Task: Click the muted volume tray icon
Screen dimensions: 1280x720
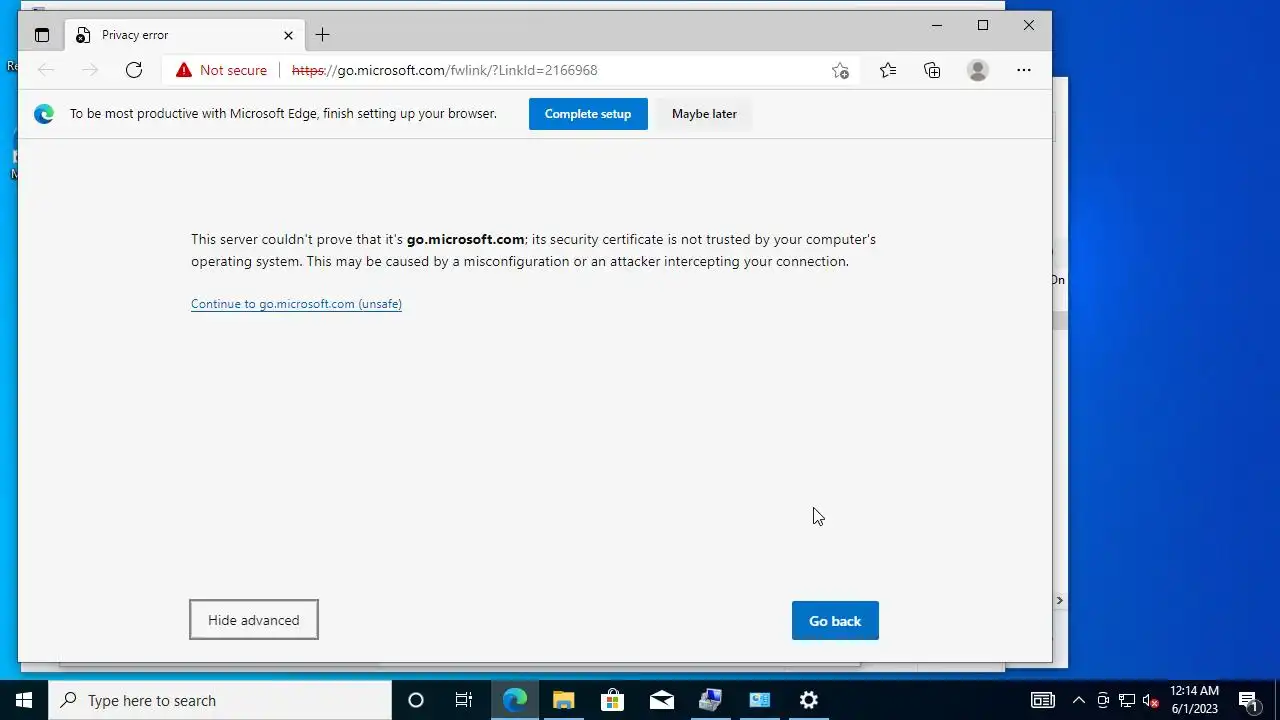Action: [1151, 700]
